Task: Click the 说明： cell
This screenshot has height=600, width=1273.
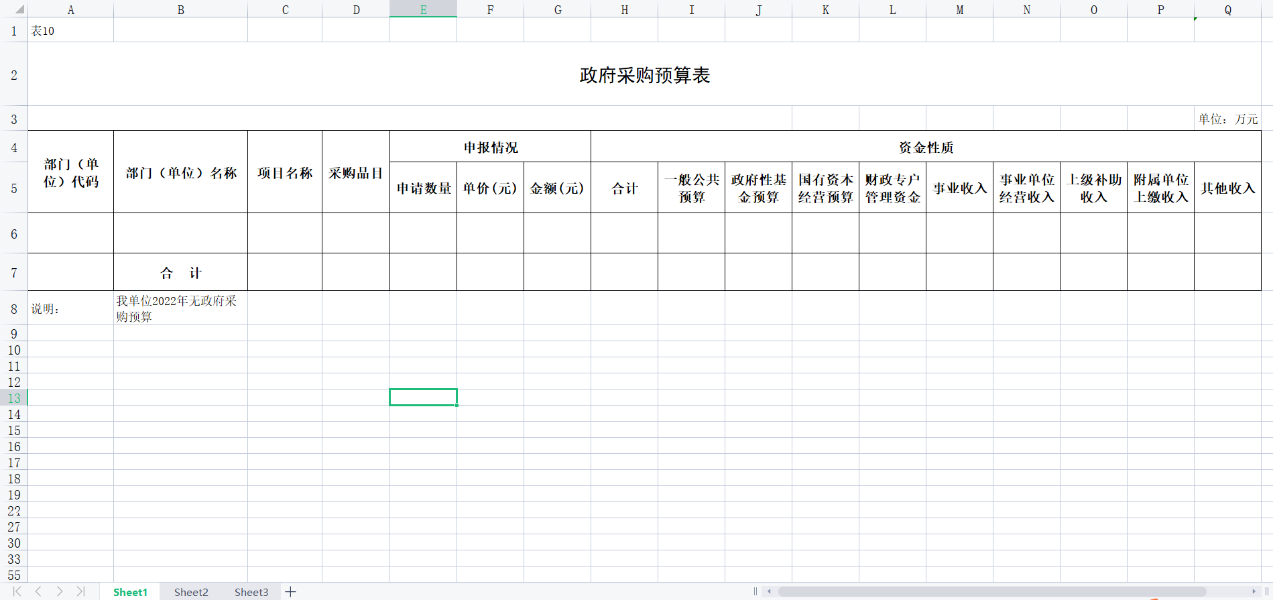Action: click(70, 309)
